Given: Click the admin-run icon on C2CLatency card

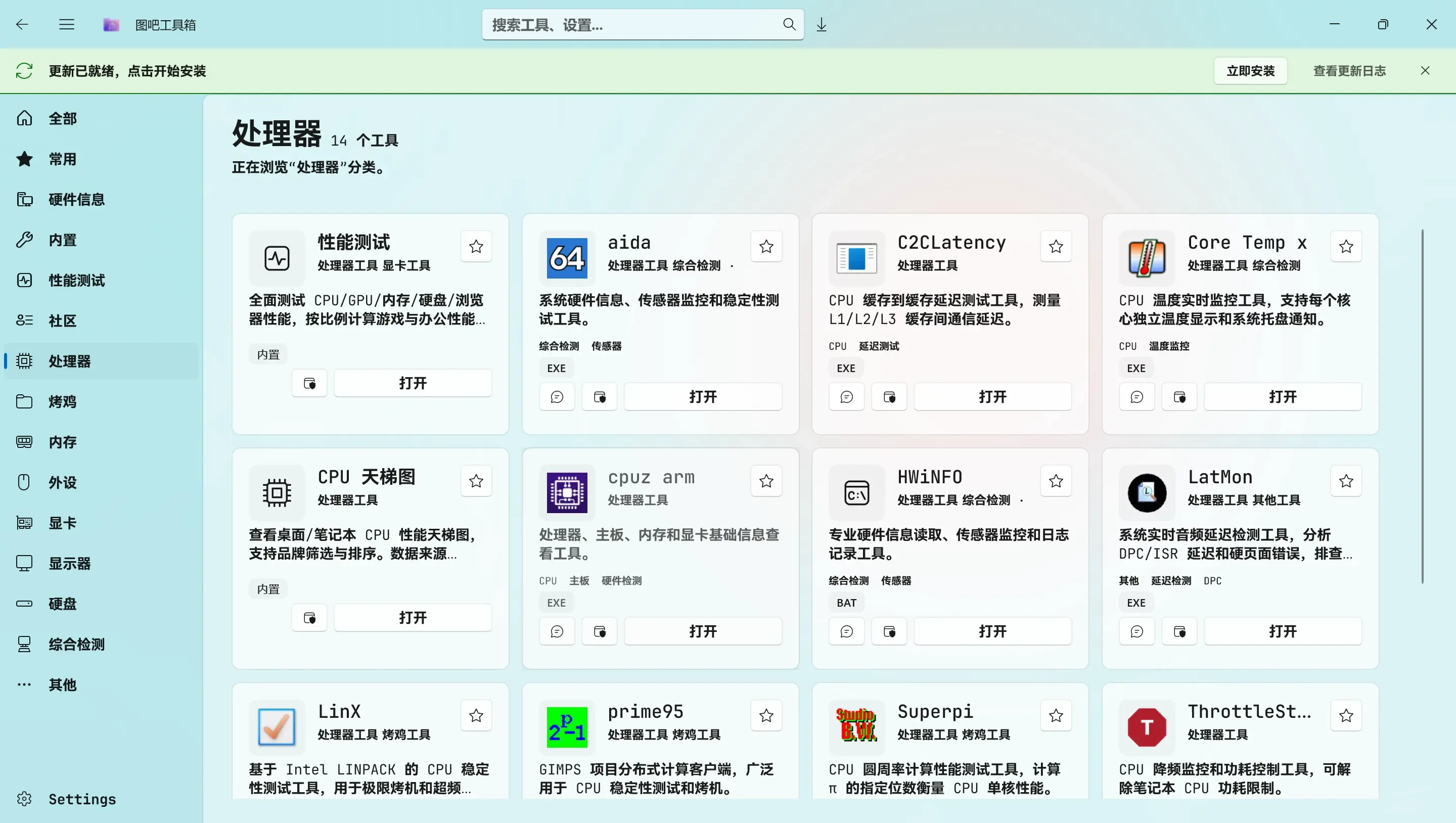Looking at the screenshot, I should [x=889, y=397].
